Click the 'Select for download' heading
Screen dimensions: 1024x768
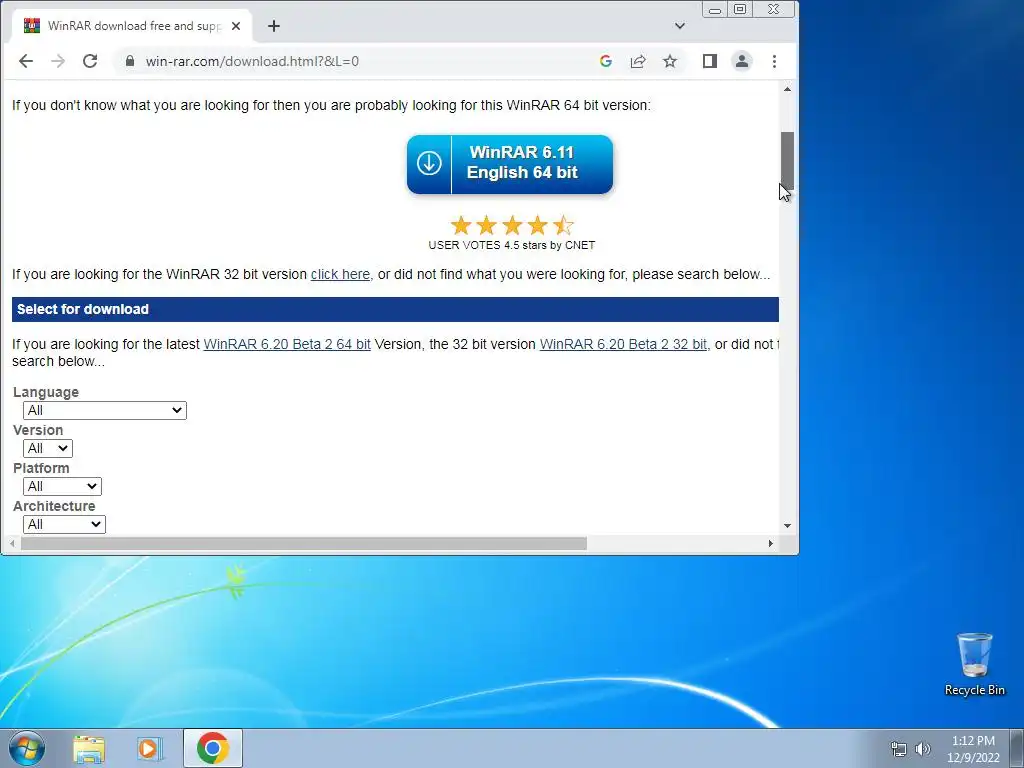point(83,310)
